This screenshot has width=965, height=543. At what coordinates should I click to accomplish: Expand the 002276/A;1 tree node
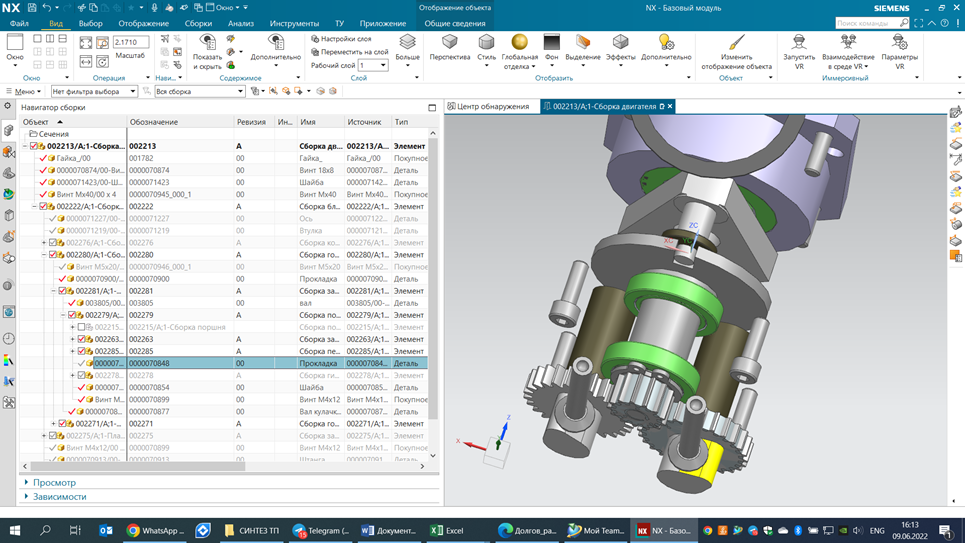click(x=44, y=243)
